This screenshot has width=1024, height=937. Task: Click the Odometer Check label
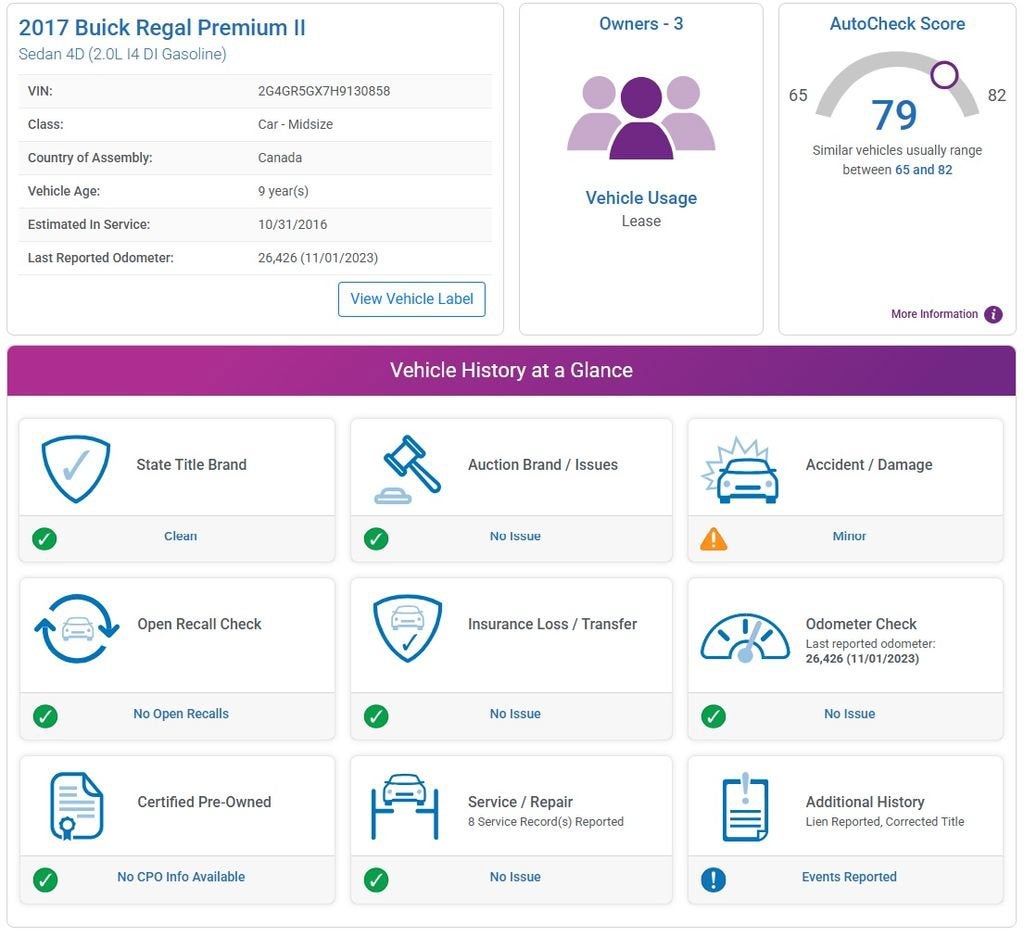pos(861,624)
